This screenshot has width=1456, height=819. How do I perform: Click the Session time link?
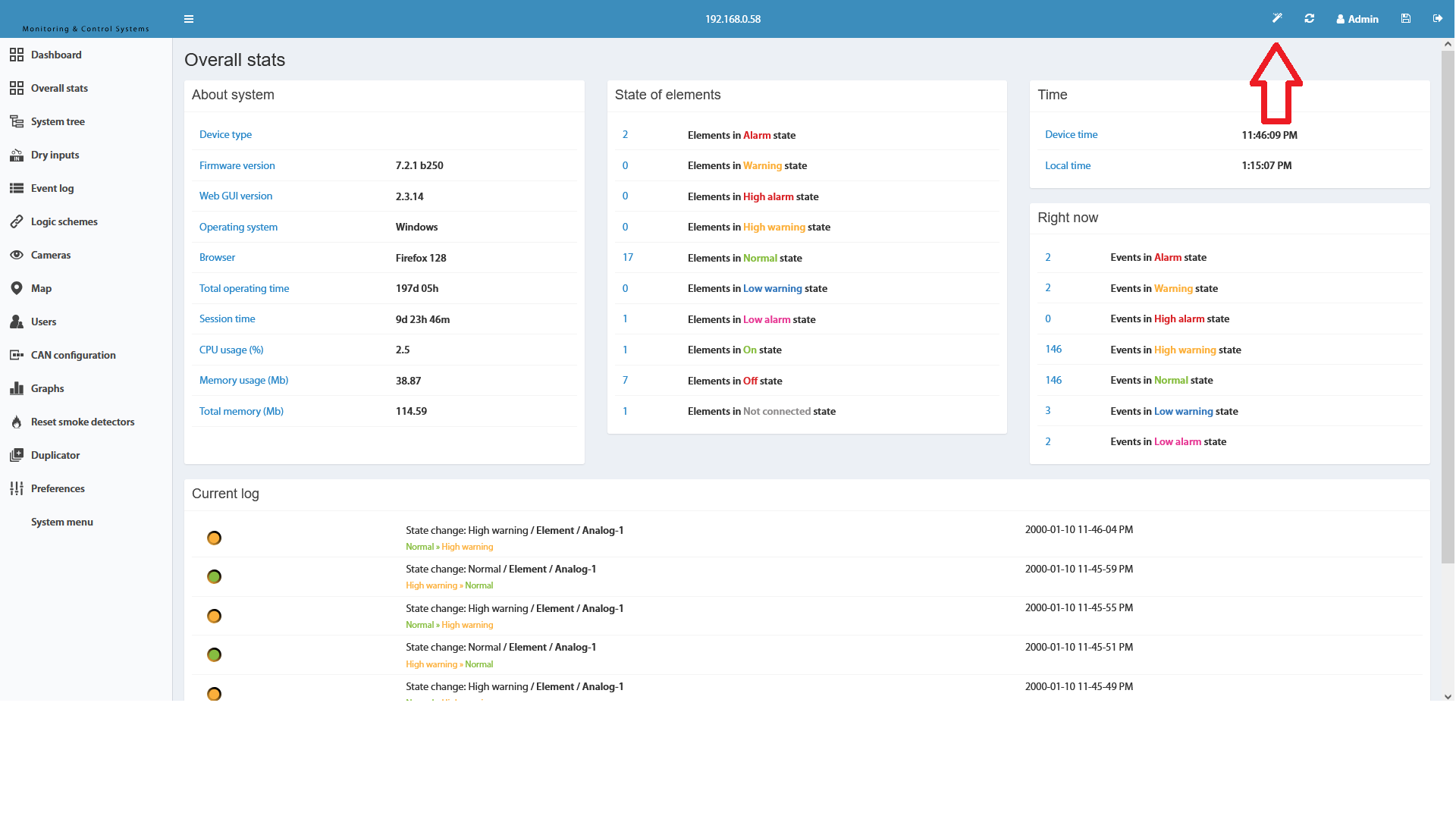click(227, 318)
